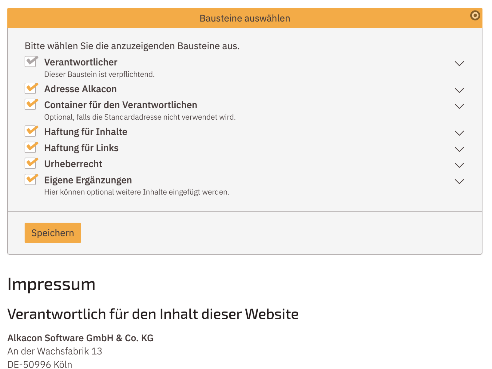Click the text DE-50996 Köln
Image resolution: width=492 pixels, height=369 pixels.
click(40, 365)
